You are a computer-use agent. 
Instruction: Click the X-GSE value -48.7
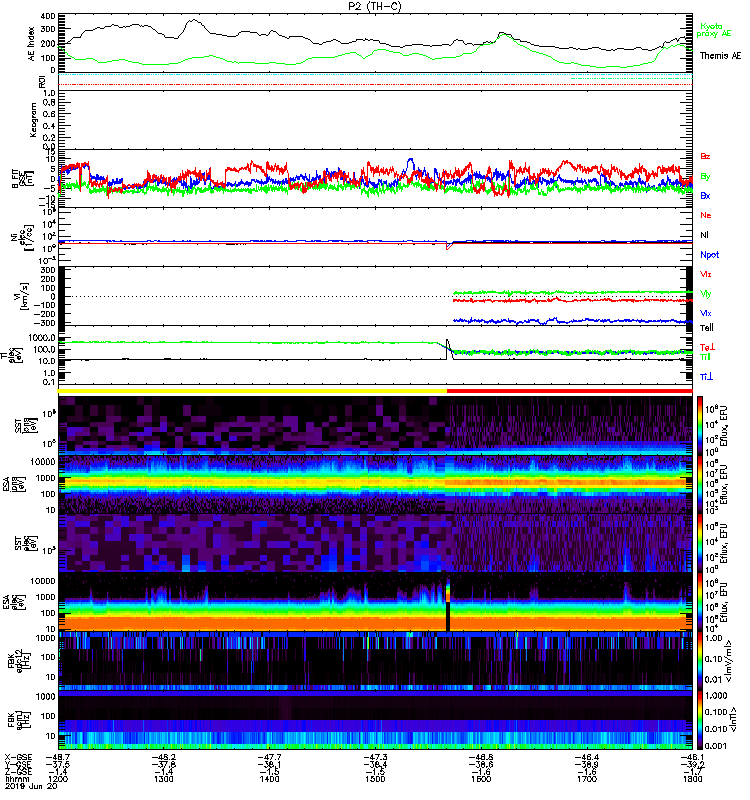click(x=58, y=758)
